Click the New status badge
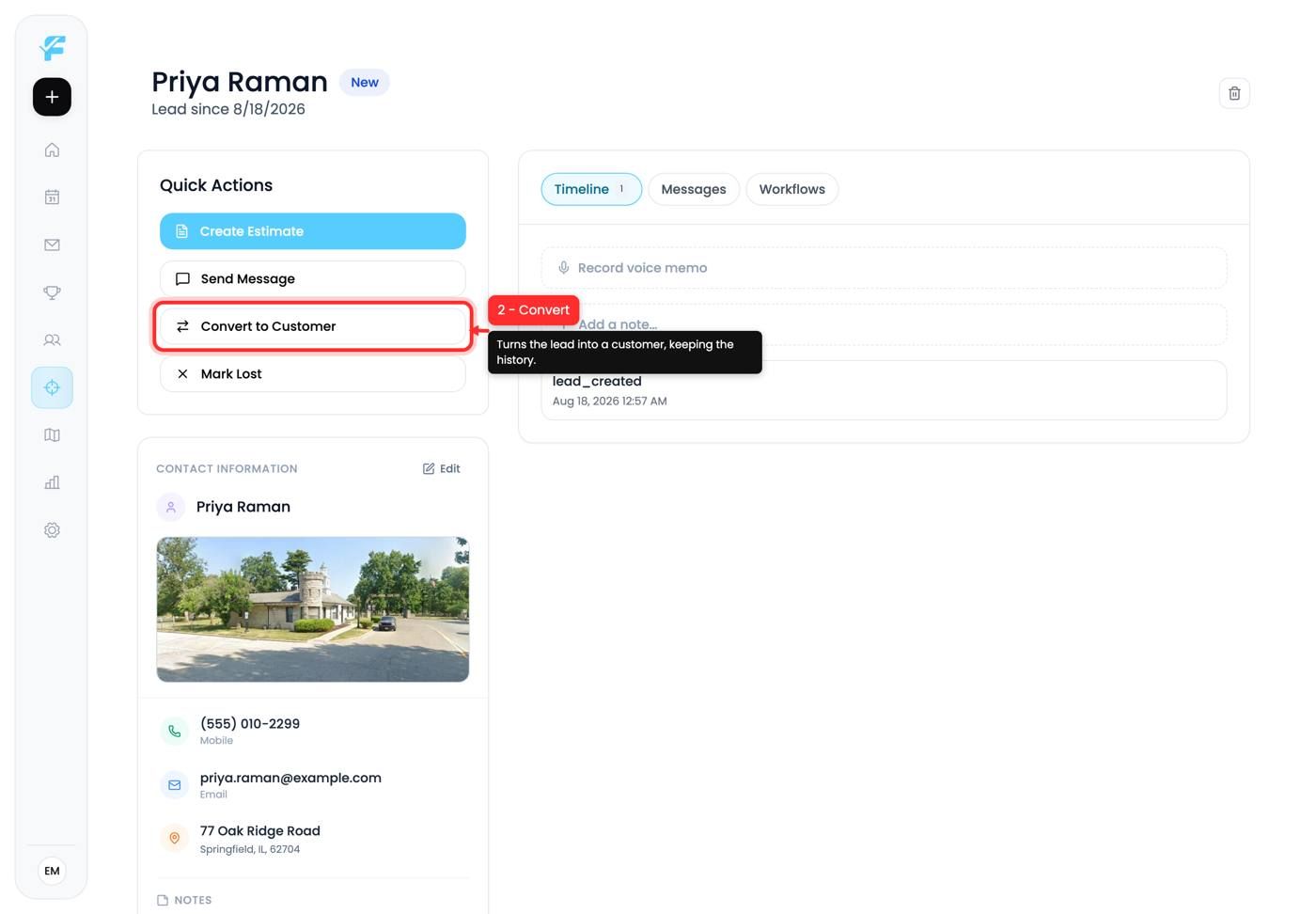This screenshot has height=914, width=1316. pos(365,83)
